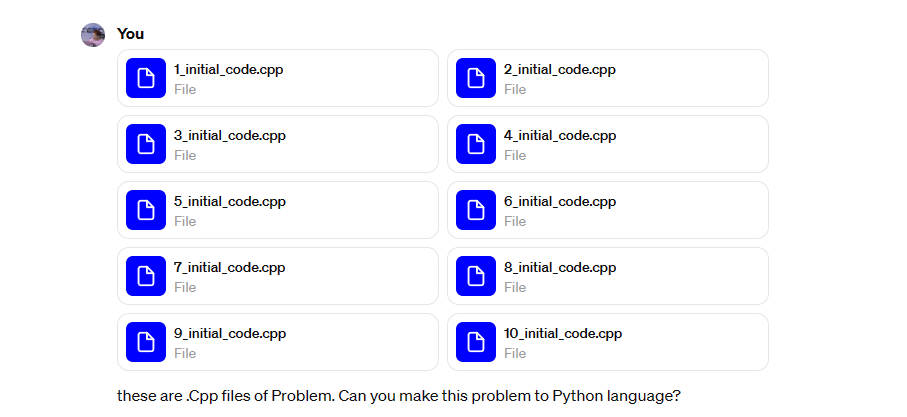The image size is (907, 417).
Task: Click the blue file icon for 2_initial_code.cpp
Action: pos(475,78)
